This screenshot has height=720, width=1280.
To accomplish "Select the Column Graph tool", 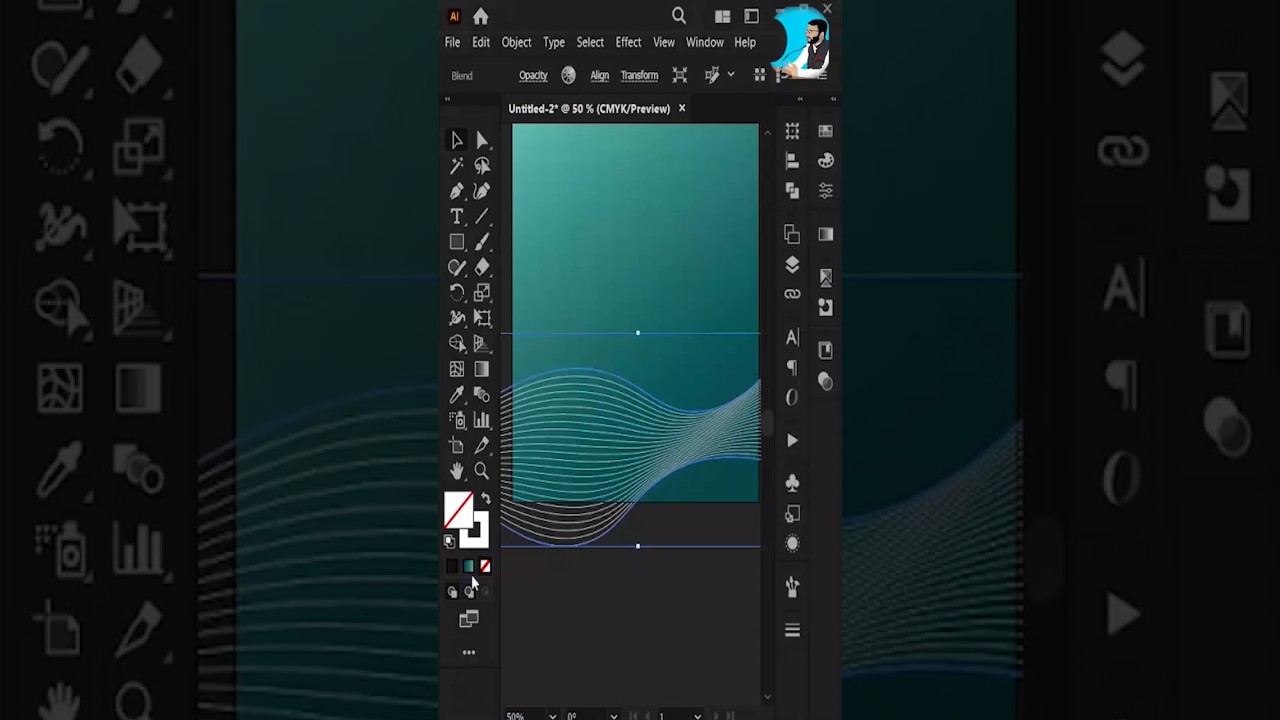I will coord(482,420).
